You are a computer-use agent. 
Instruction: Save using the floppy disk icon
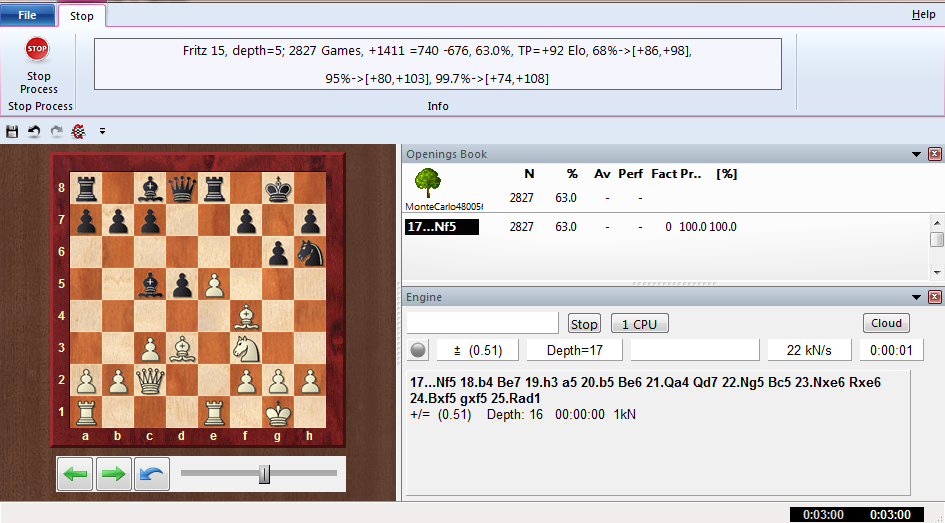click(12, 131)
